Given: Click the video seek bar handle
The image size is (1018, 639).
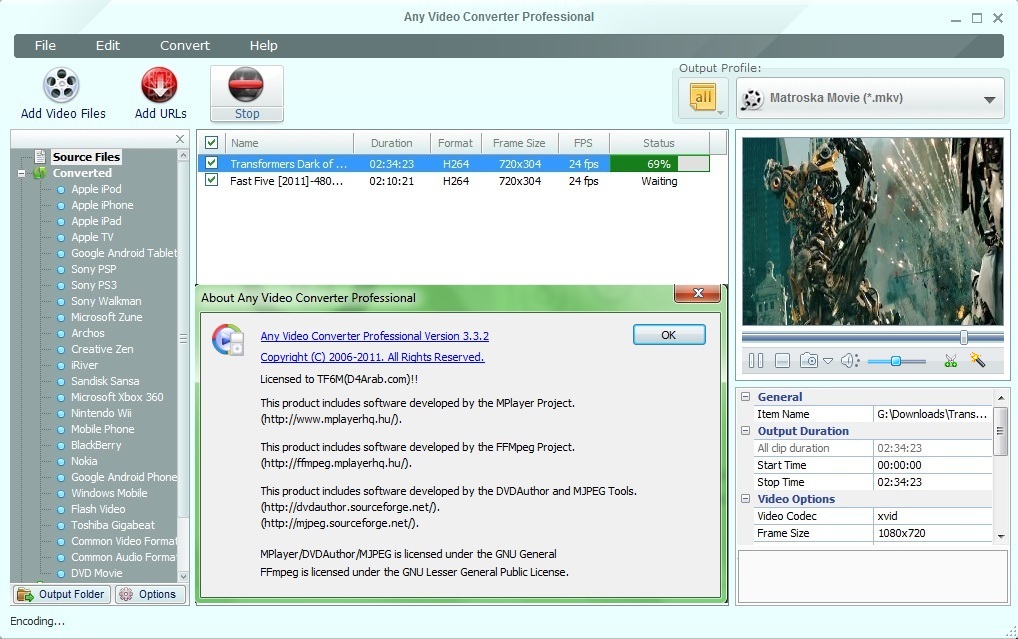Looking at the screenshot, I should [964, 337].
